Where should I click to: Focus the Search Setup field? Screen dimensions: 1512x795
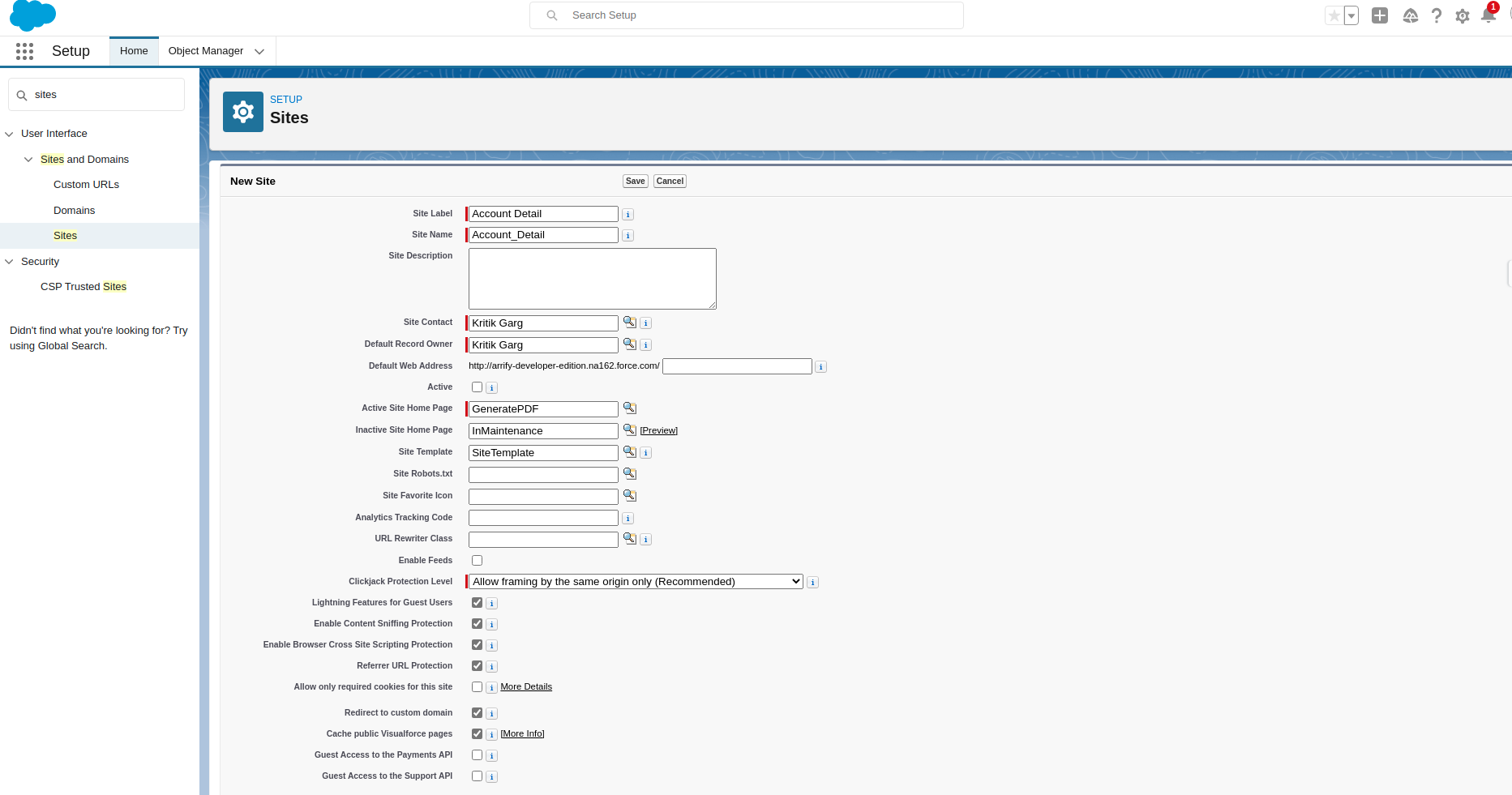coord(747,15)
